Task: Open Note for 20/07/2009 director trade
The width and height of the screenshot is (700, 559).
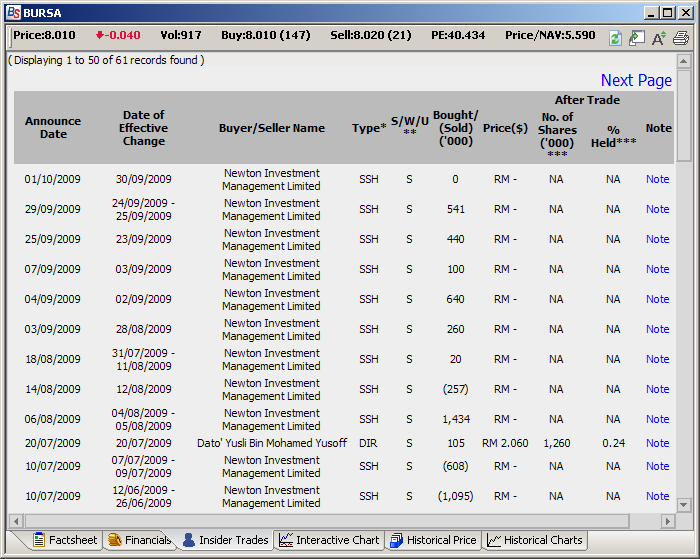Action: [x=657, y=443]
